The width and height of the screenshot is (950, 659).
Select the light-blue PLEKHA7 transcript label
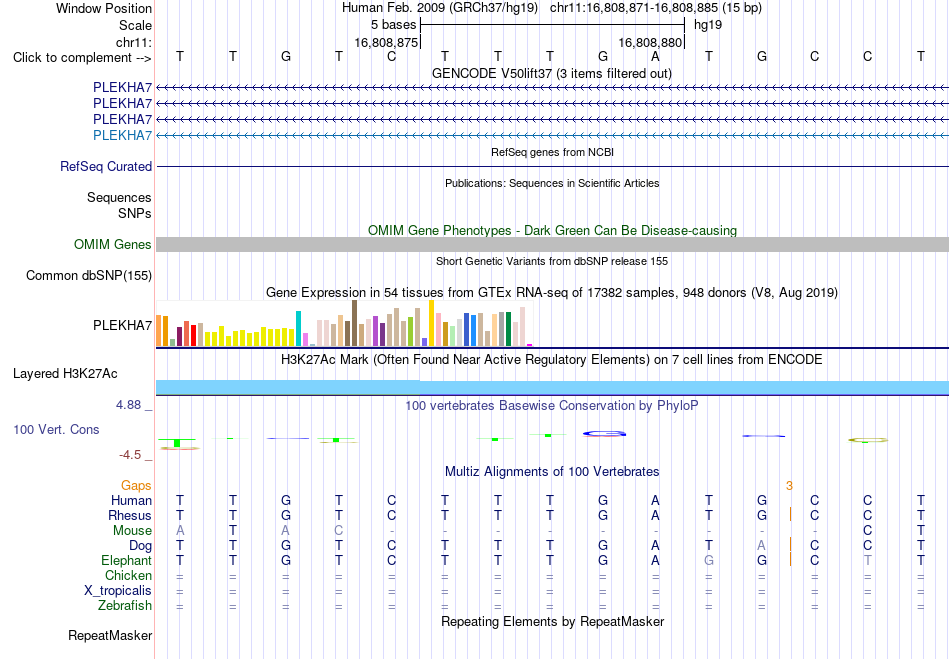(x=122, y=135)
